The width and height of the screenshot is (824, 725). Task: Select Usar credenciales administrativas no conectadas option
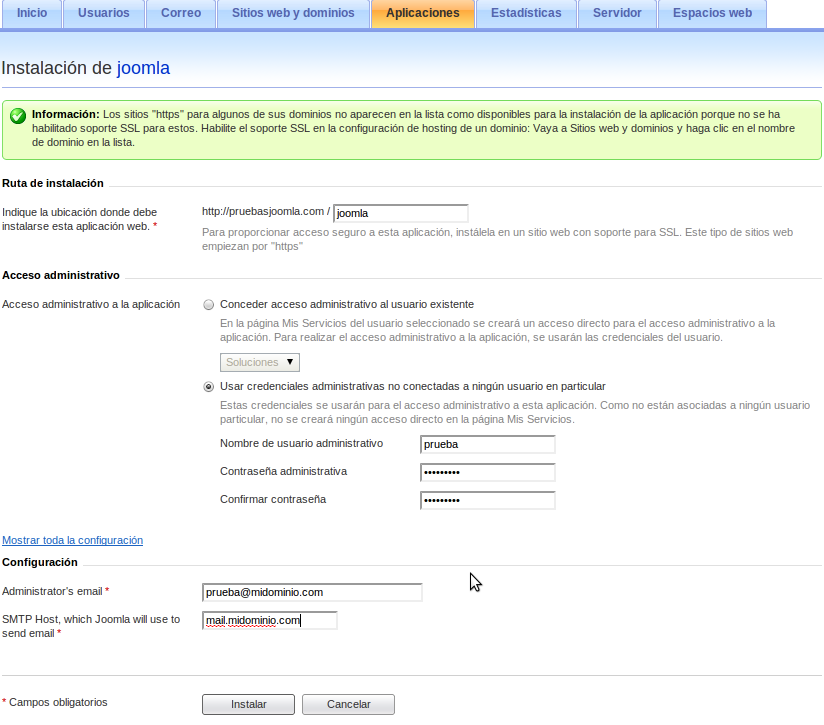(x=209, y=387)
